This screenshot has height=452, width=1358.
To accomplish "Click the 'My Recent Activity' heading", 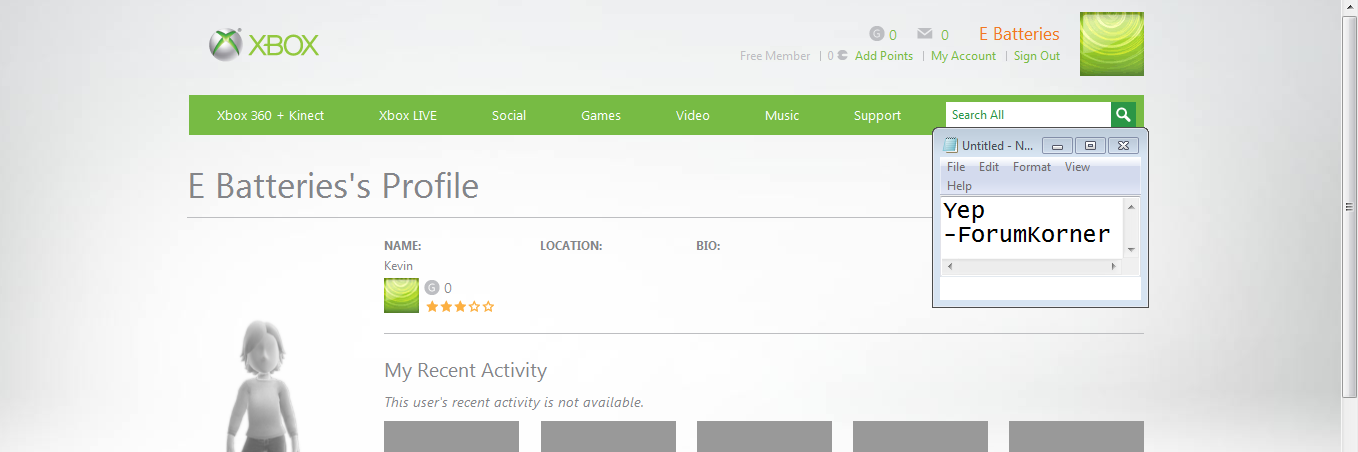I will tap(465, 371).
